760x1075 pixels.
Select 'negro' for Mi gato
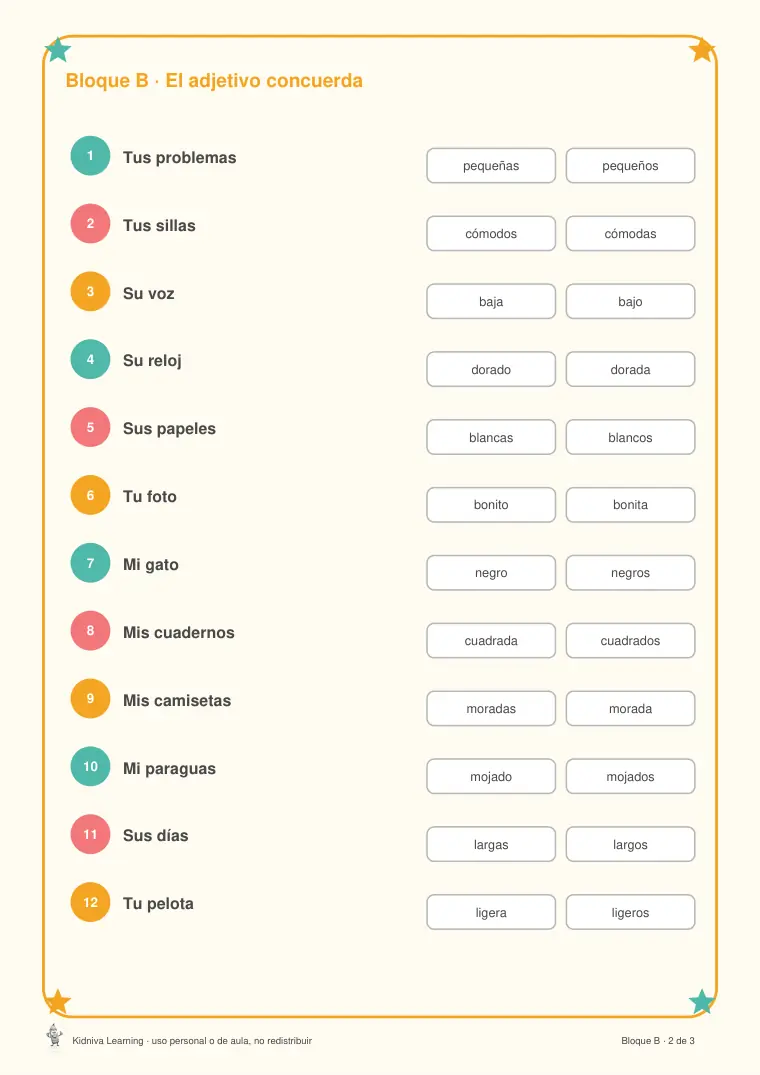click(x=491, y=572)
